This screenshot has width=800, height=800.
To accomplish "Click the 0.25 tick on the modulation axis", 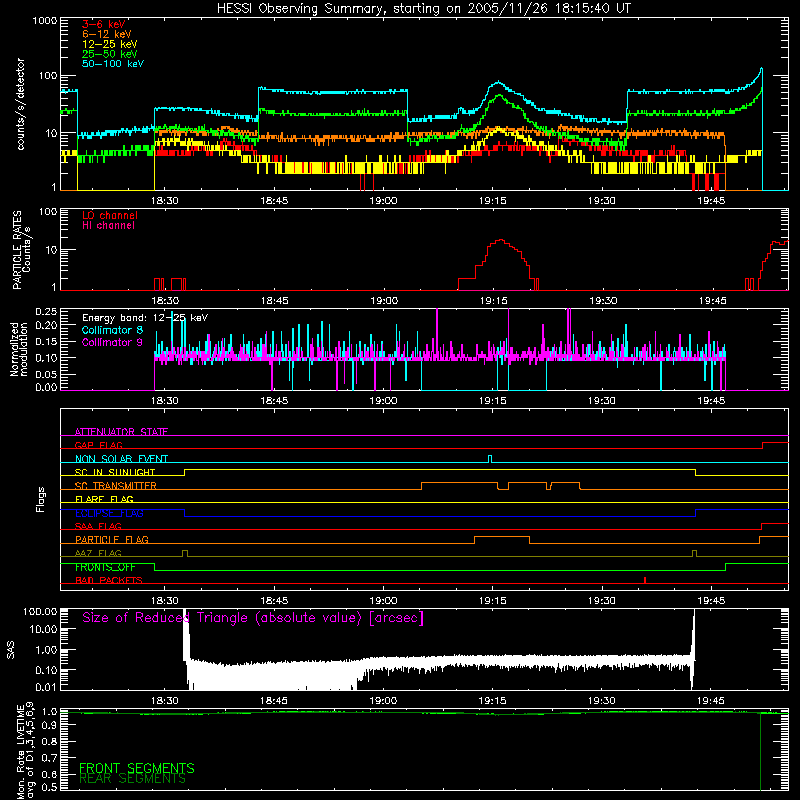I will tap(46, 311).
